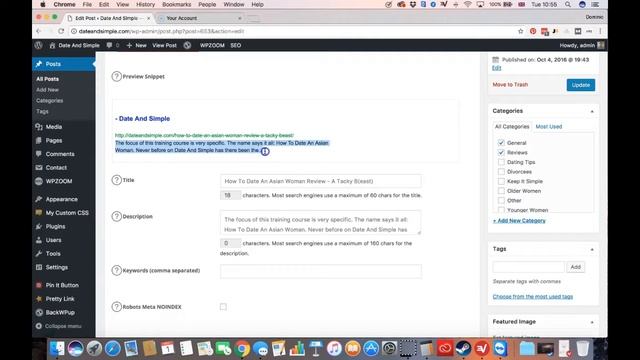Uncheck the Reviews category

coord(501,152)
